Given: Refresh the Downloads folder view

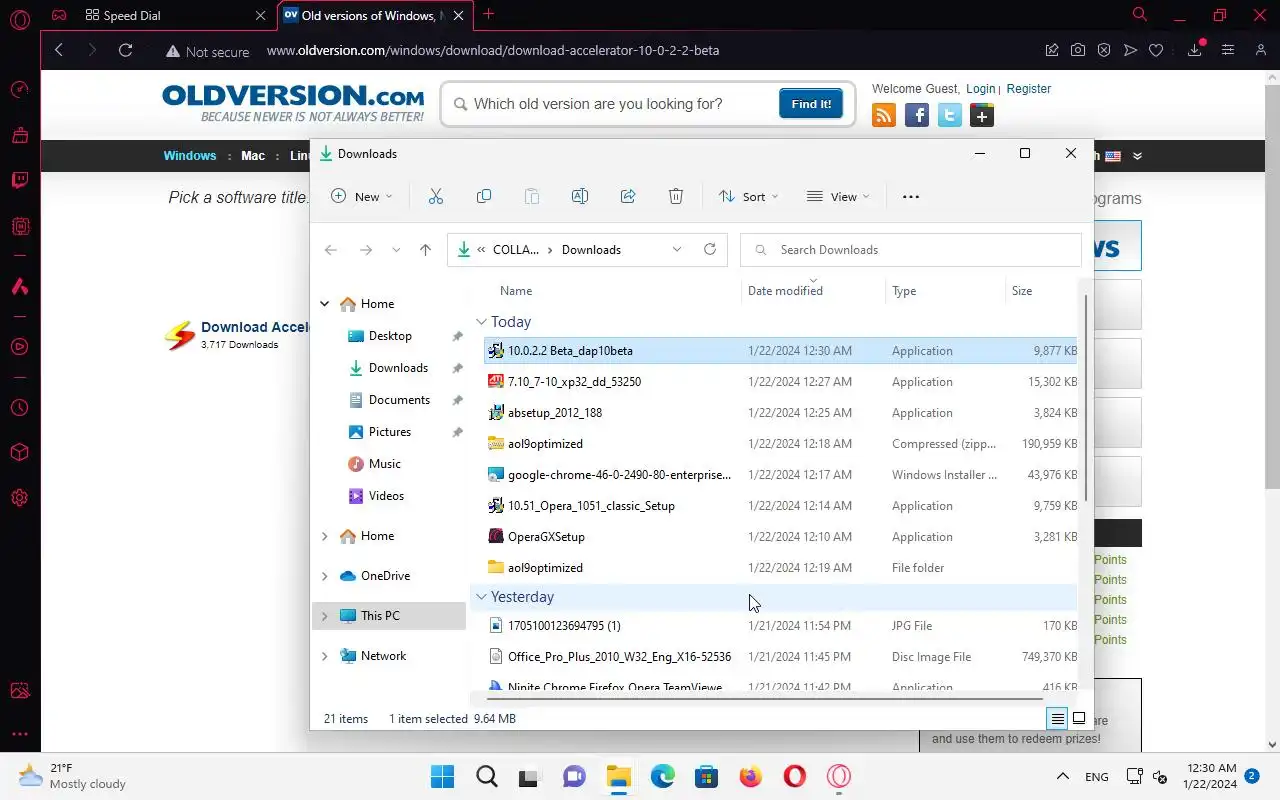Looking at the screenshot, I should [x=710, y=249].
